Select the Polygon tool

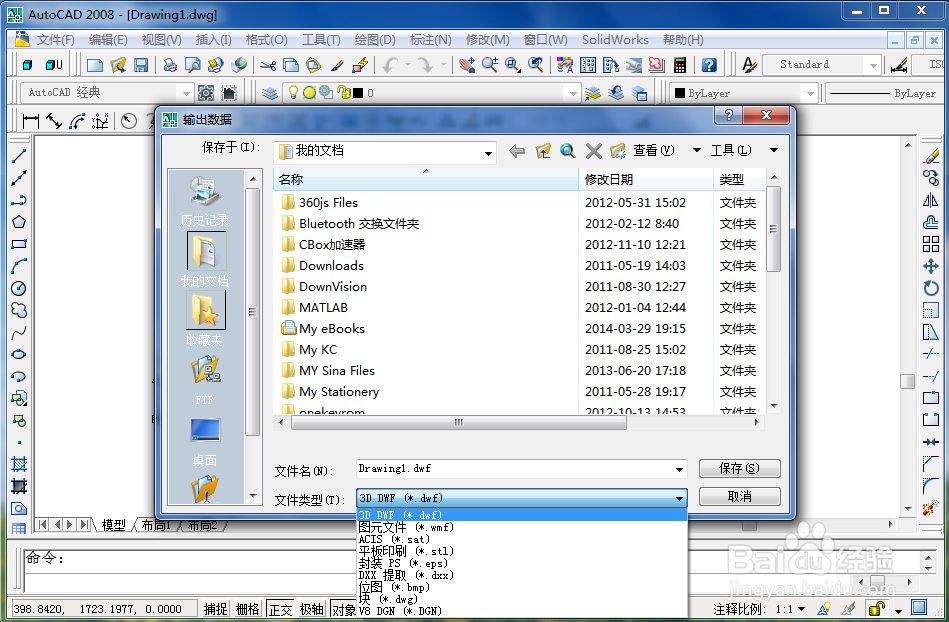point(19,222)
